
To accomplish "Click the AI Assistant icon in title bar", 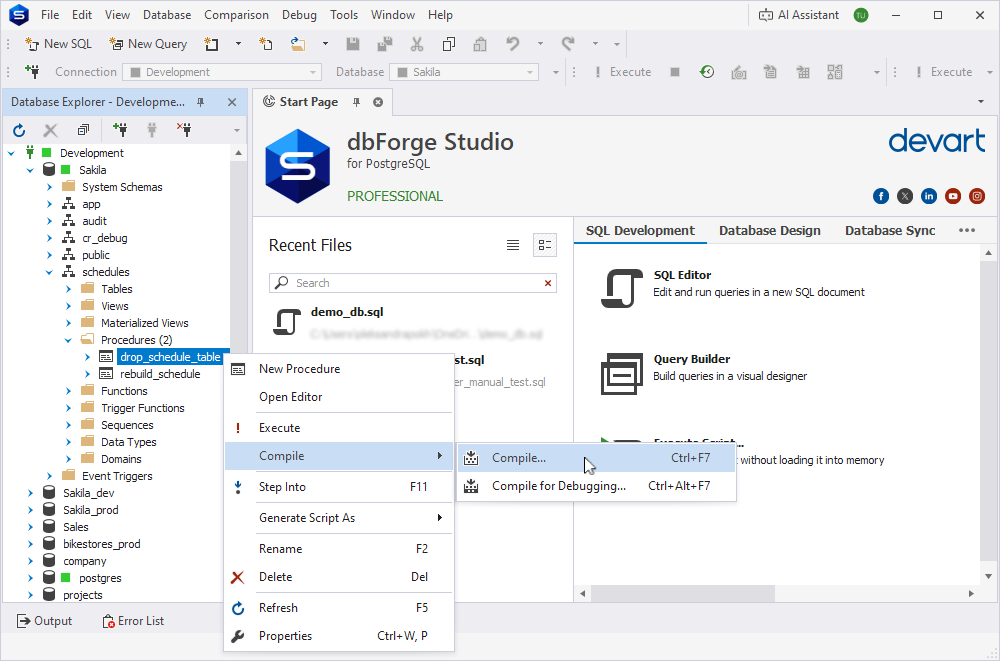I will click(x=765, y=15).
